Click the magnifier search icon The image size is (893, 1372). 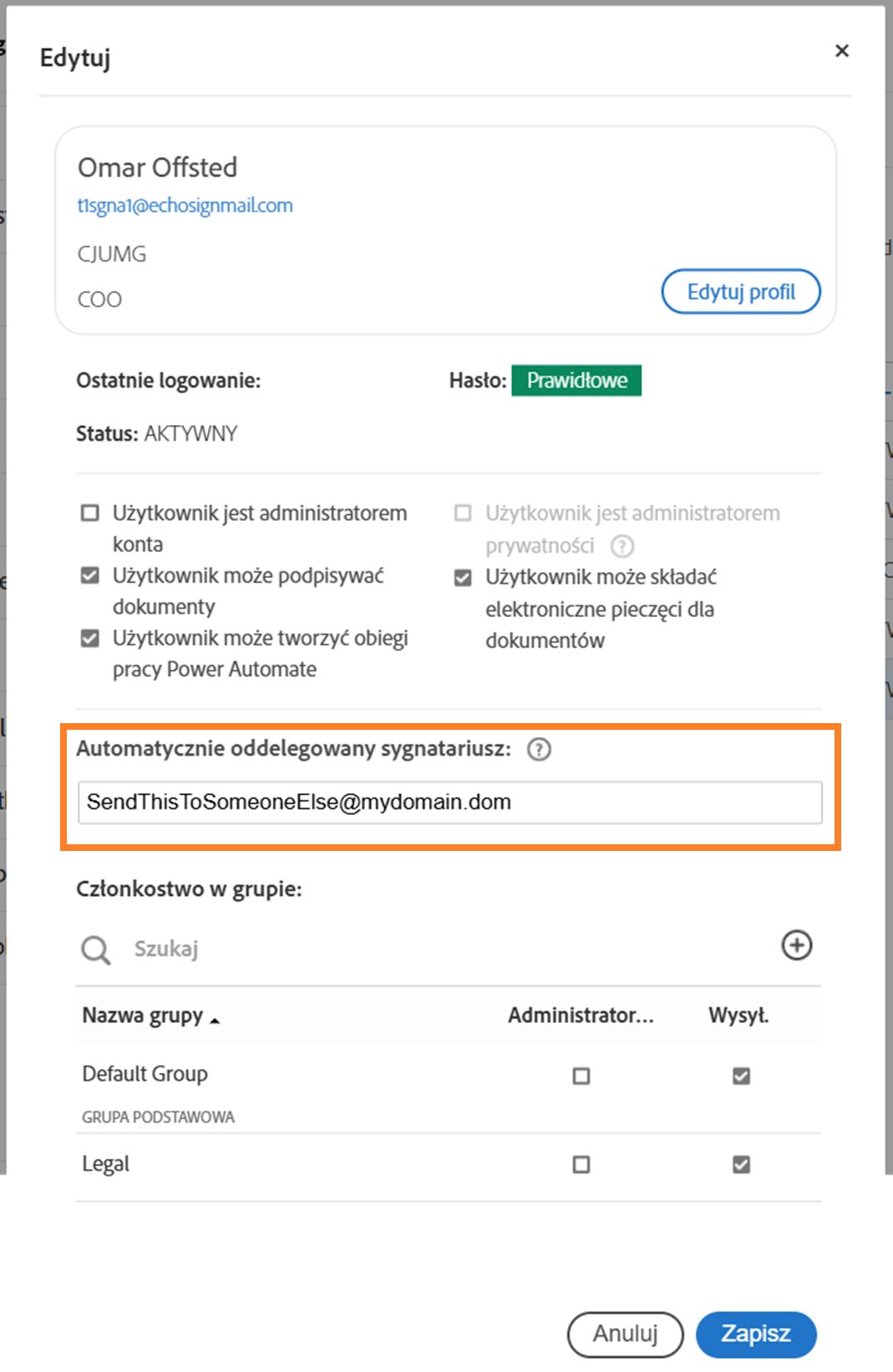point(95,949)
